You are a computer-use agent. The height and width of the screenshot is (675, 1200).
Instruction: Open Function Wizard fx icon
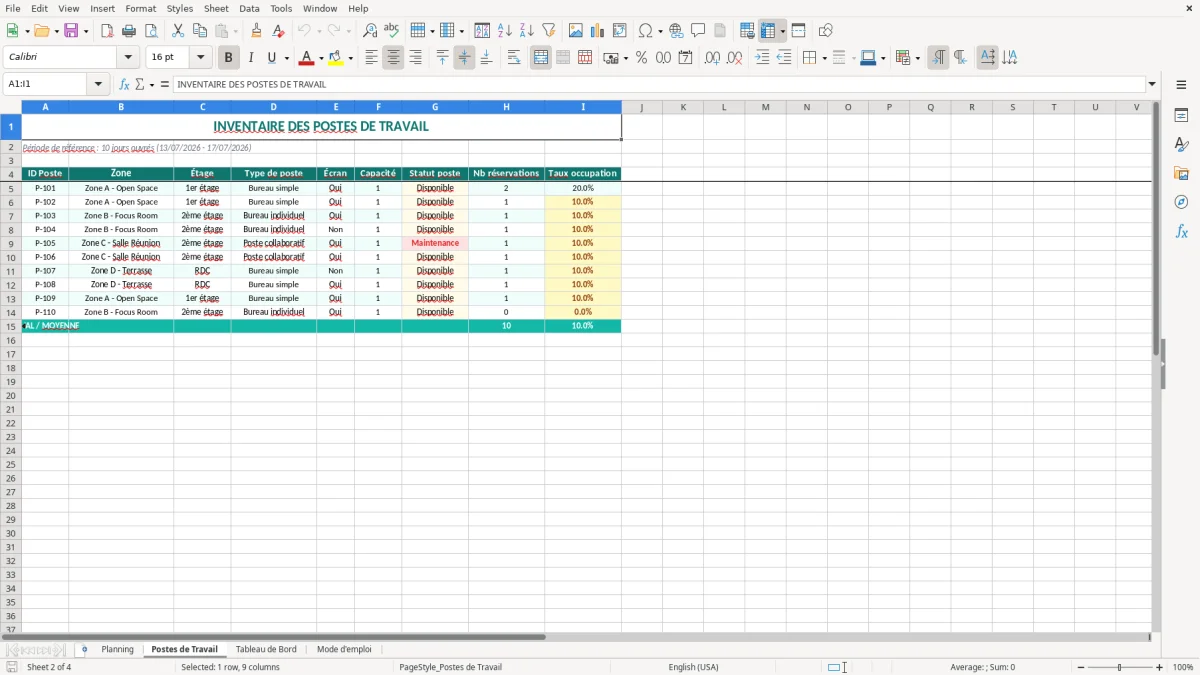tap(125, 84)
